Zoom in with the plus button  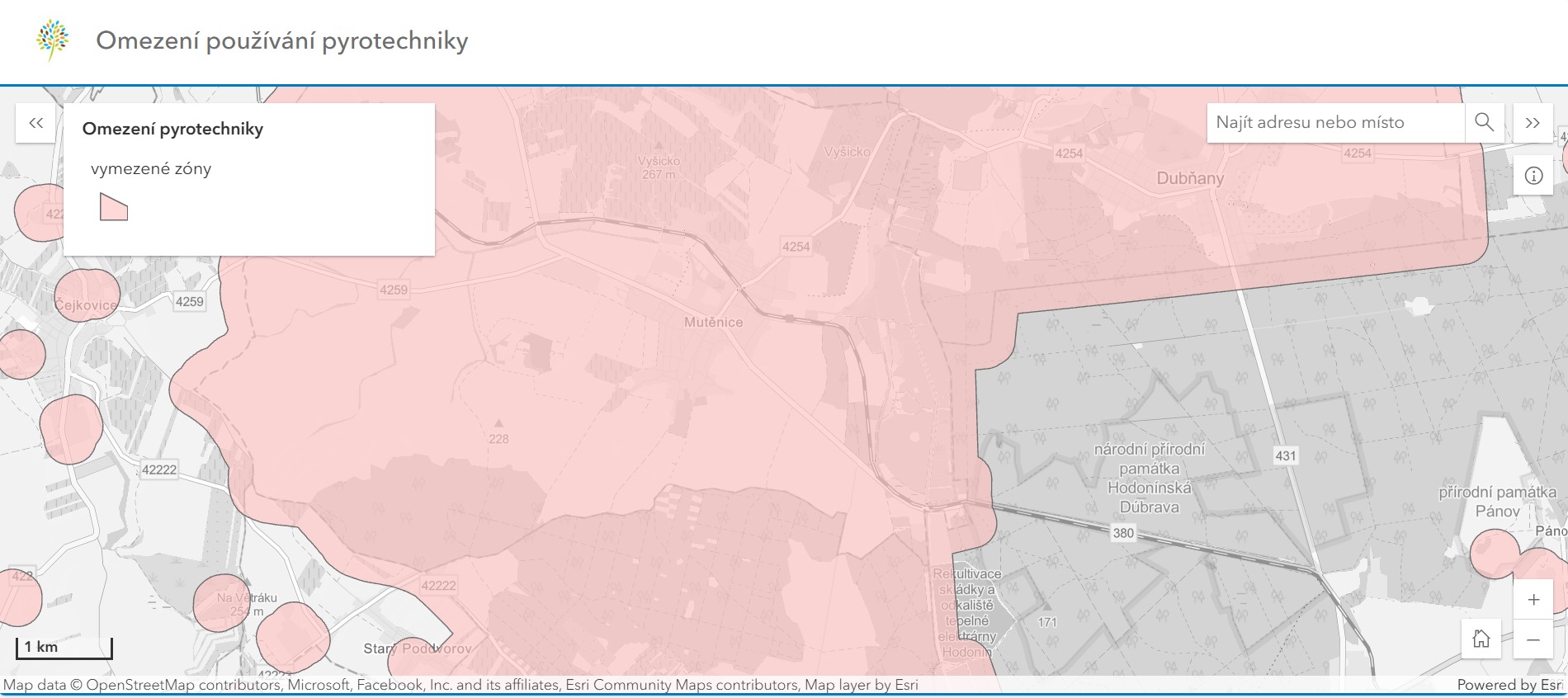(x=1533, y=600)
